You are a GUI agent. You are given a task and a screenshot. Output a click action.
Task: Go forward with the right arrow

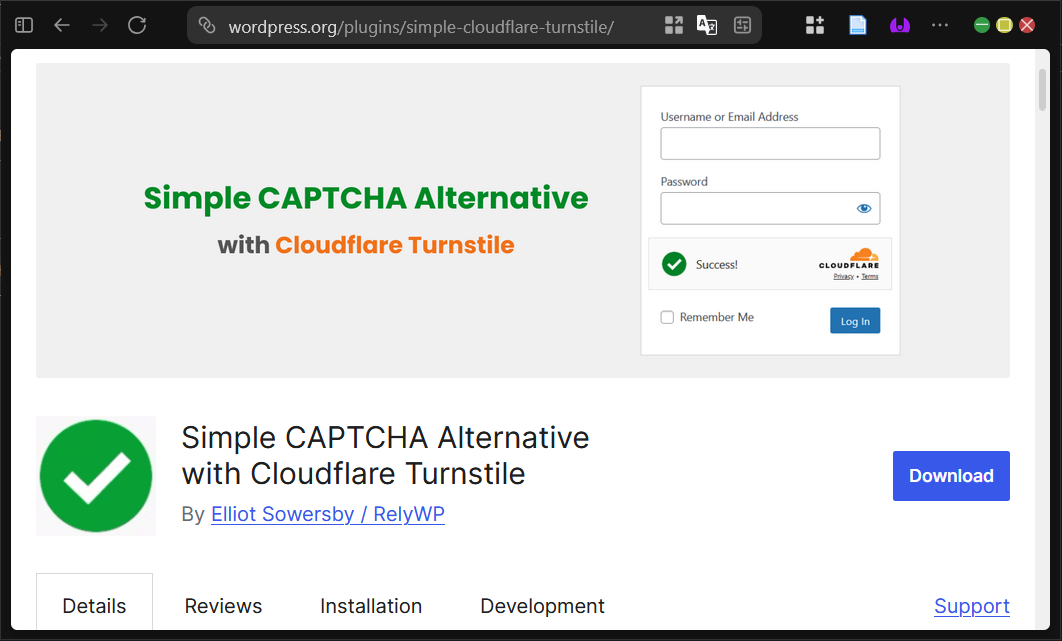100,25
